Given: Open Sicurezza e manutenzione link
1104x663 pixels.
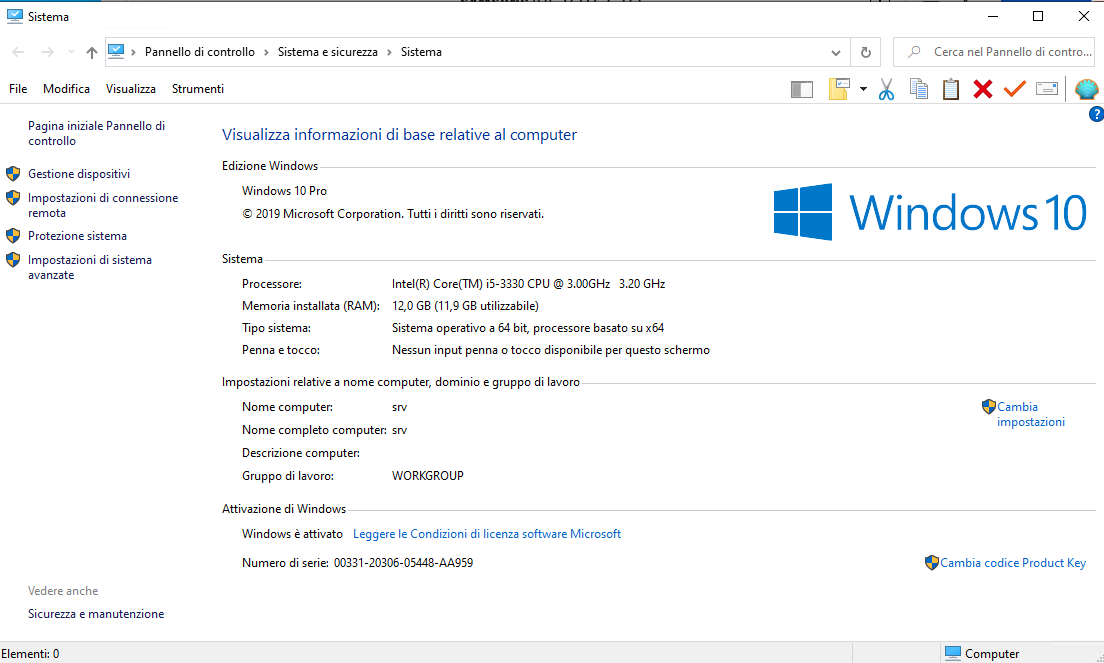Looking at the screenshot, I should [x=96, y=614].
